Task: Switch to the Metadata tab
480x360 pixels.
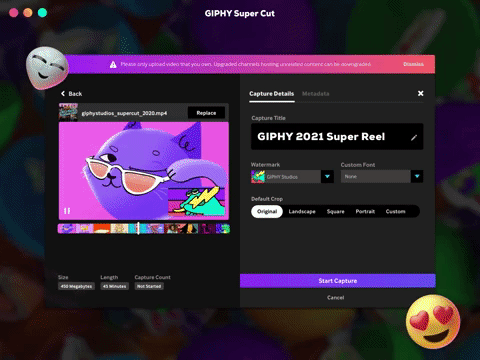Action: coord(315,94)
